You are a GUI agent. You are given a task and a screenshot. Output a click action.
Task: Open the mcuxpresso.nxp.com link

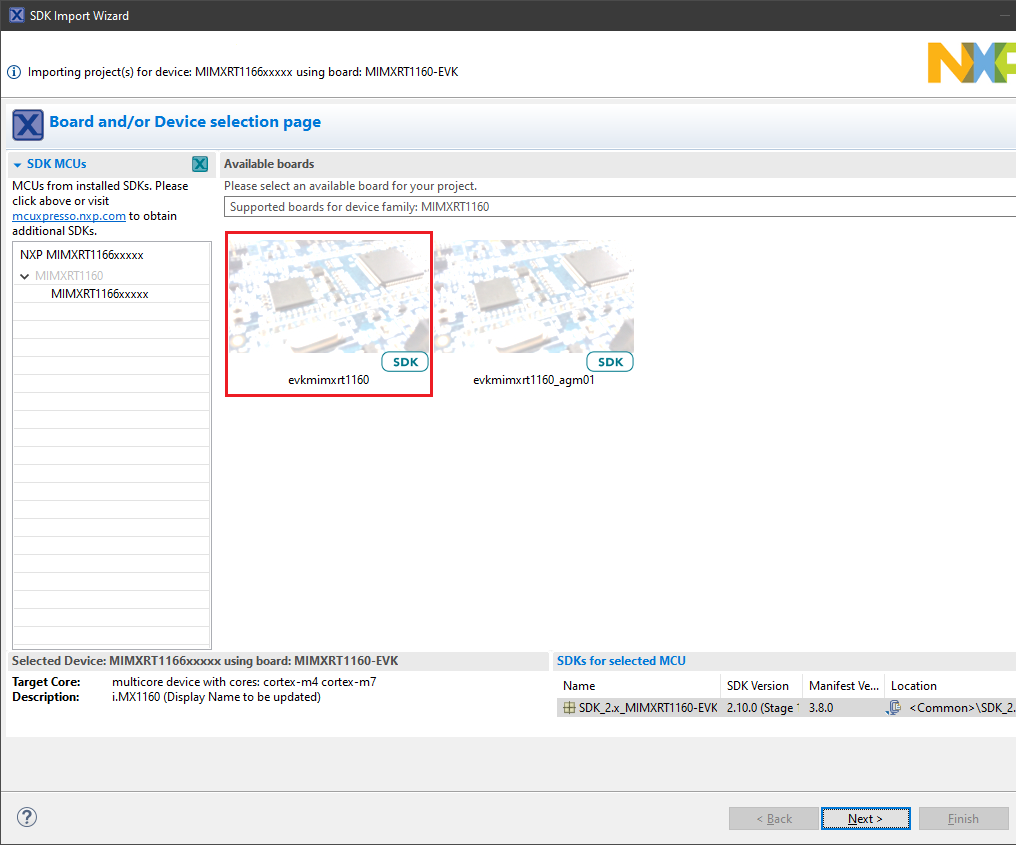click(x=69, y=215)
